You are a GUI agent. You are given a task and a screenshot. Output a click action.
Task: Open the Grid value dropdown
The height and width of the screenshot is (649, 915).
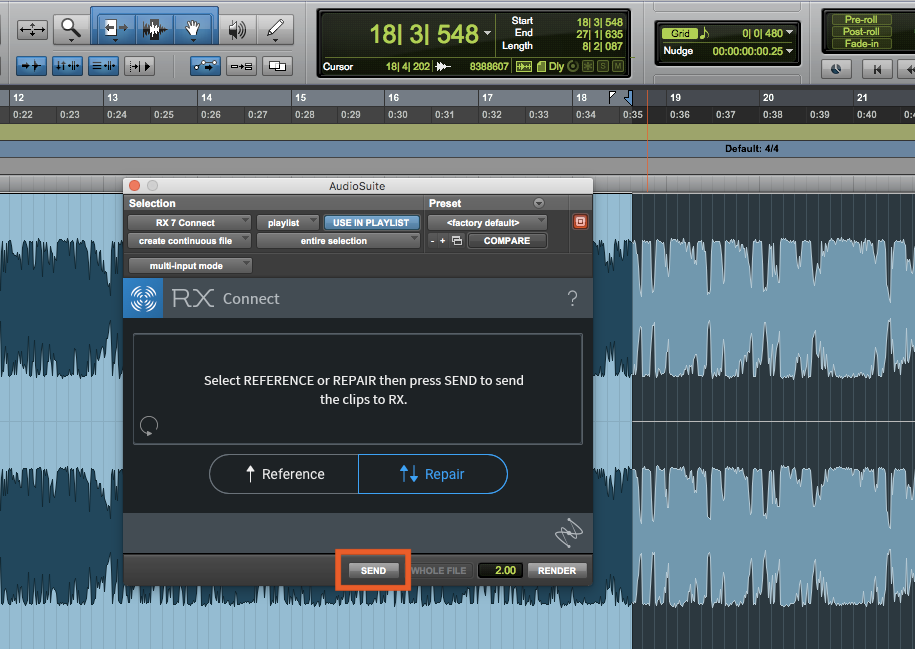pos(790,32)
